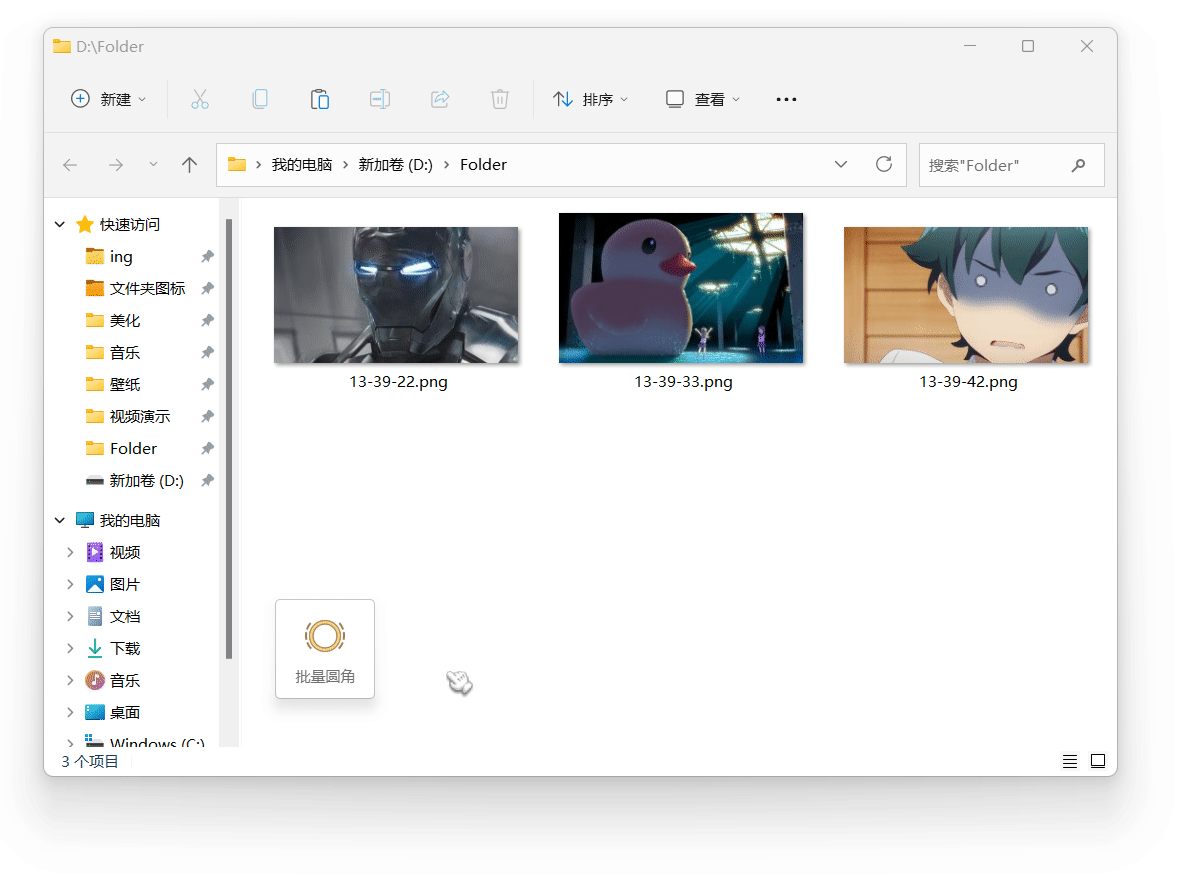Click pin icon beside quick access Folder
Image resolution: width=1180 pixels, height=879 pixels.
coord(208,449)
